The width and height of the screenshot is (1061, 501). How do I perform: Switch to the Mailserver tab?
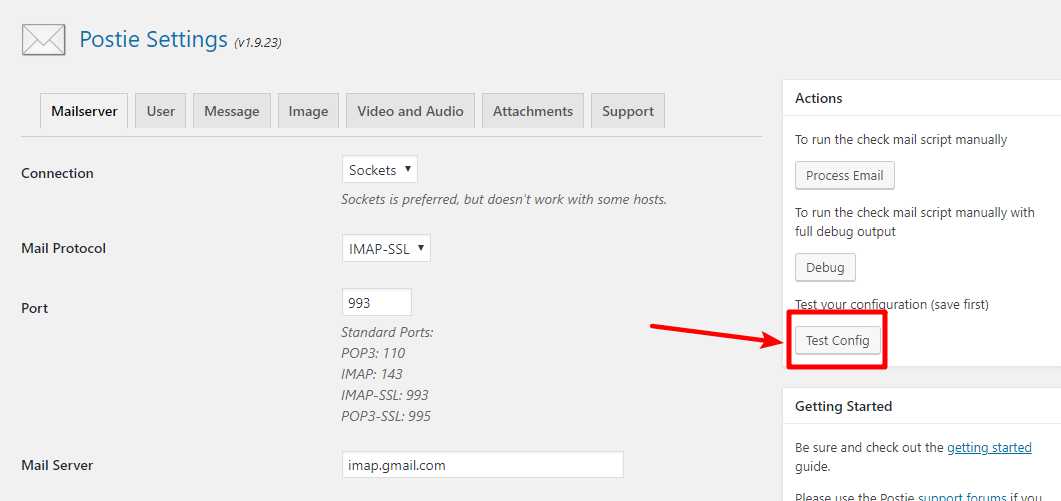coord(84,111)
